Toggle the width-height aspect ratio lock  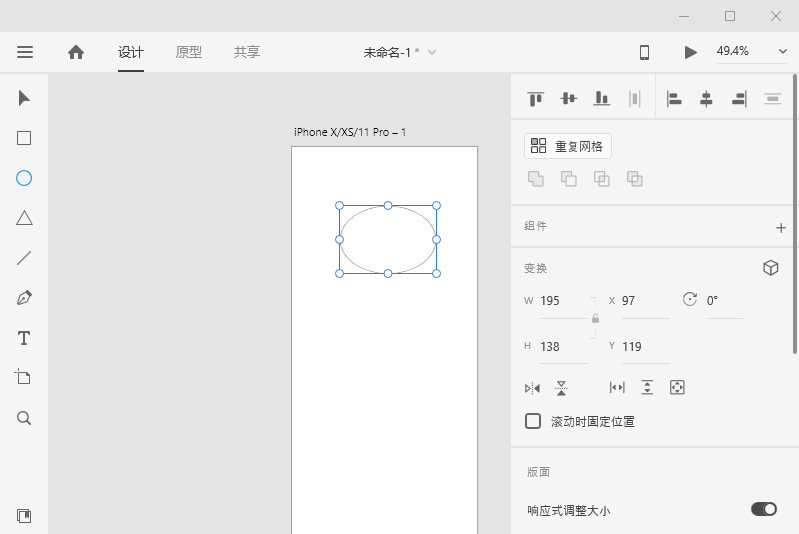tap(595, 319)
